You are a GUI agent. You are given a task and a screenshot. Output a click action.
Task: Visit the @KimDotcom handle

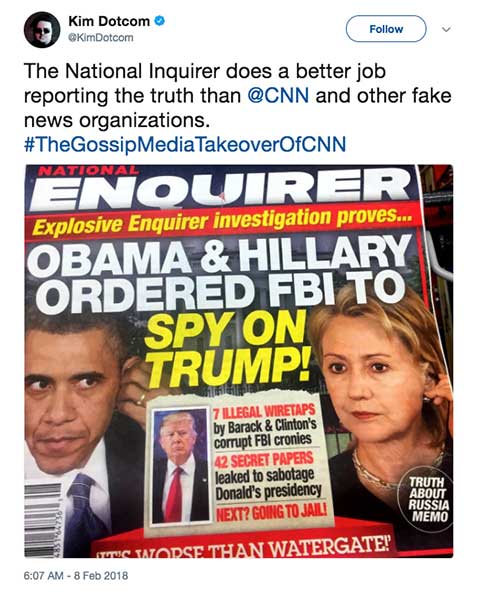101,38
